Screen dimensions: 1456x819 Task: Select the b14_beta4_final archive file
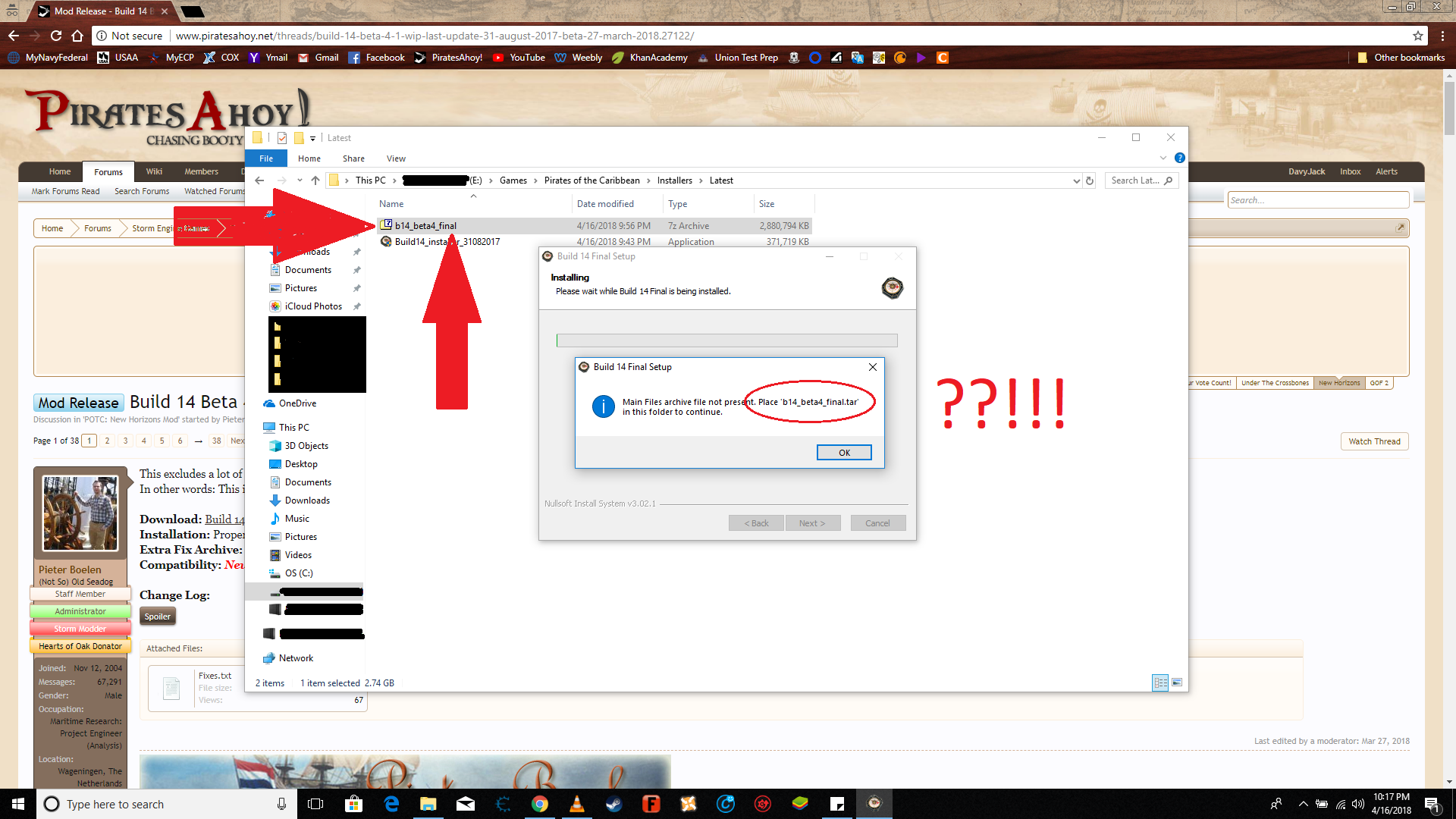[595, 226]
